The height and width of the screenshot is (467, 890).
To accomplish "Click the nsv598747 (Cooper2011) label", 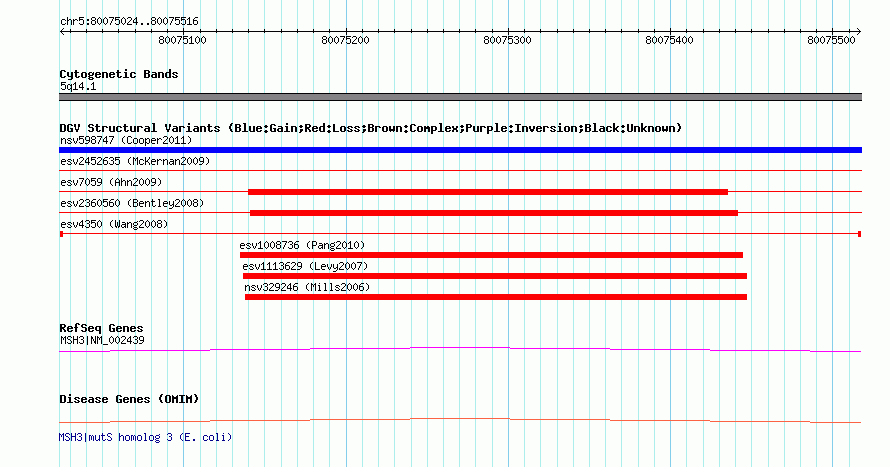I will [x=126, y=140].
